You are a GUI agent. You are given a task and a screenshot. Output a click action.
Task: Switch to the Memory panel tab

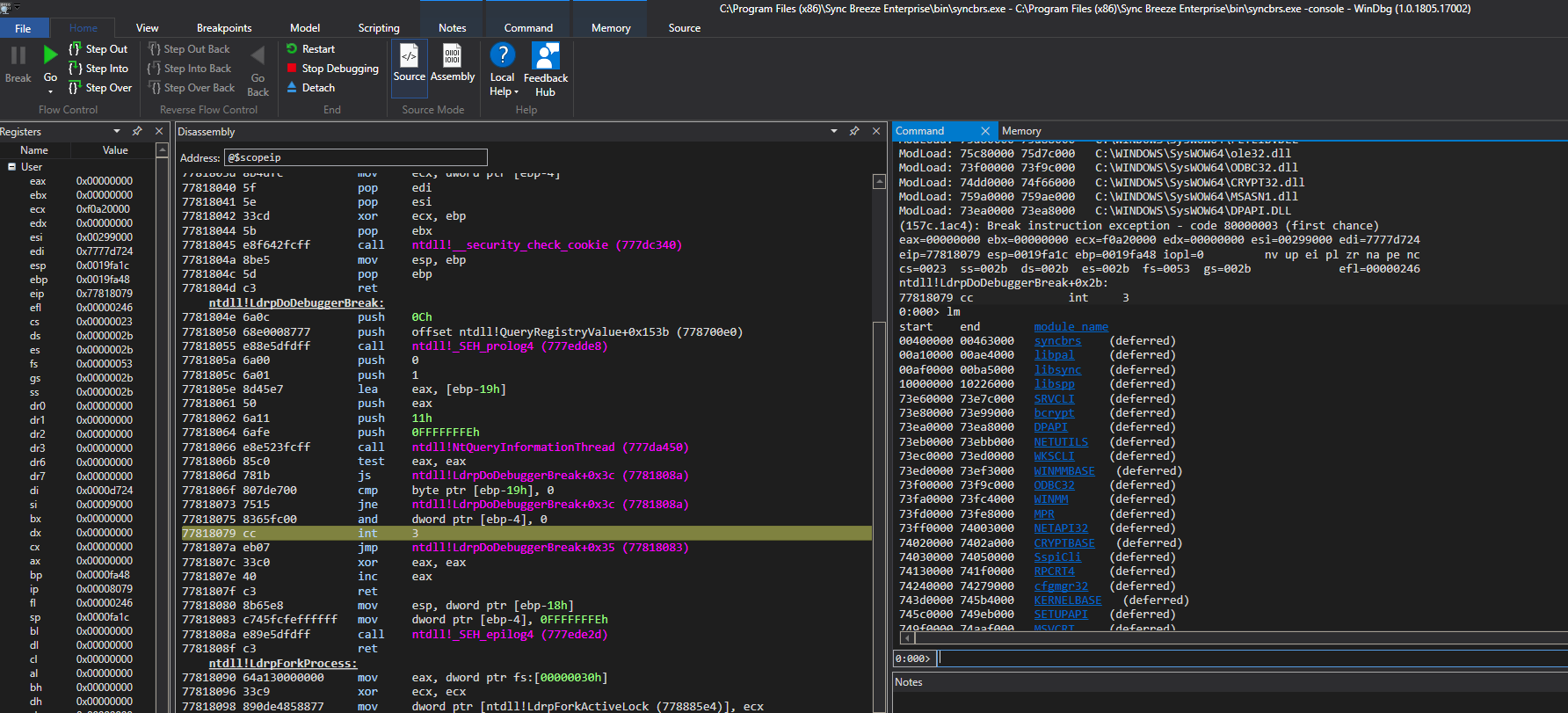(1021, 131)
